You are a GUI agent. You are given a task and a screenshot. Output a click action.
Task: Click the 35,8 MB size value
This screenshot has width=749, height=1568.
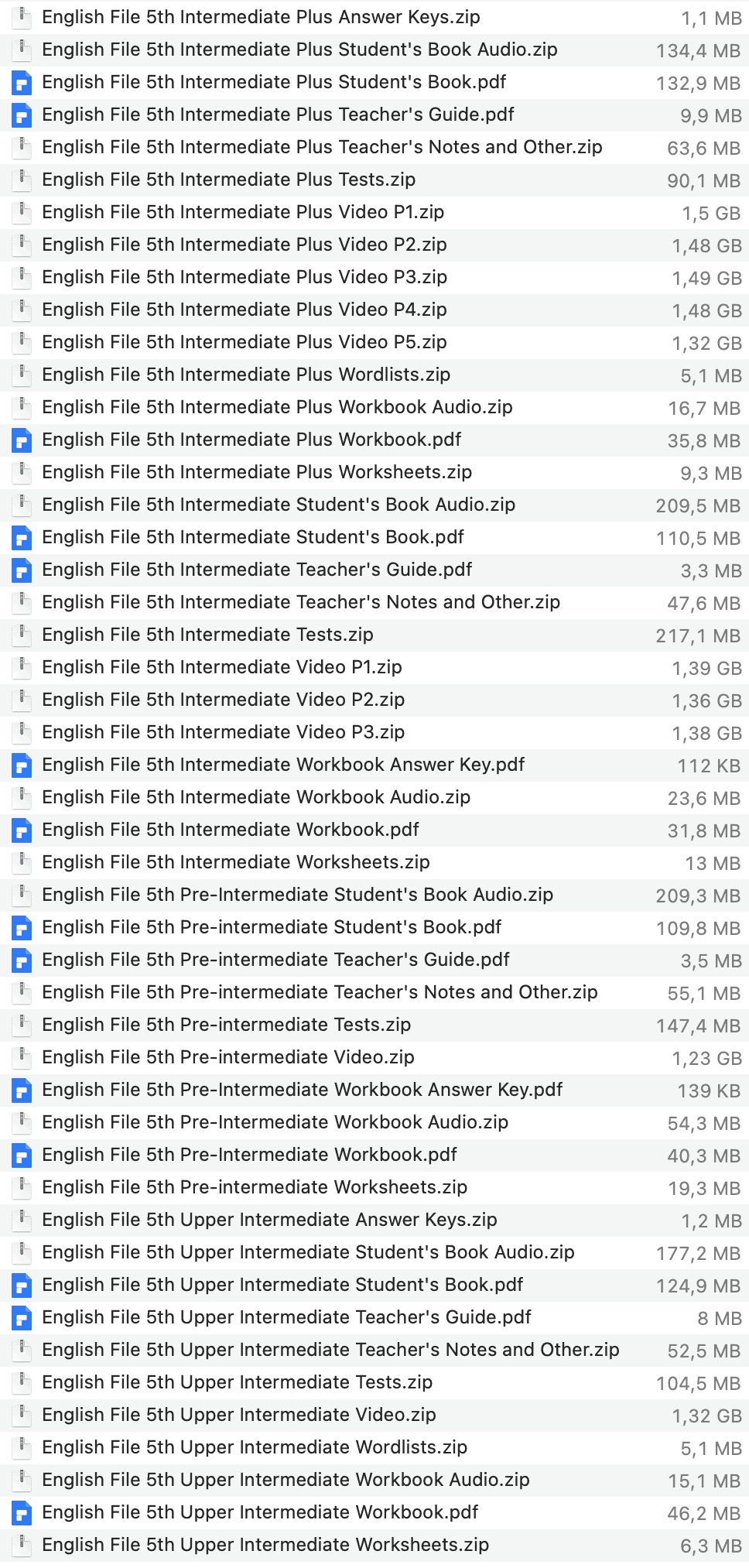[x=705, y=441]
